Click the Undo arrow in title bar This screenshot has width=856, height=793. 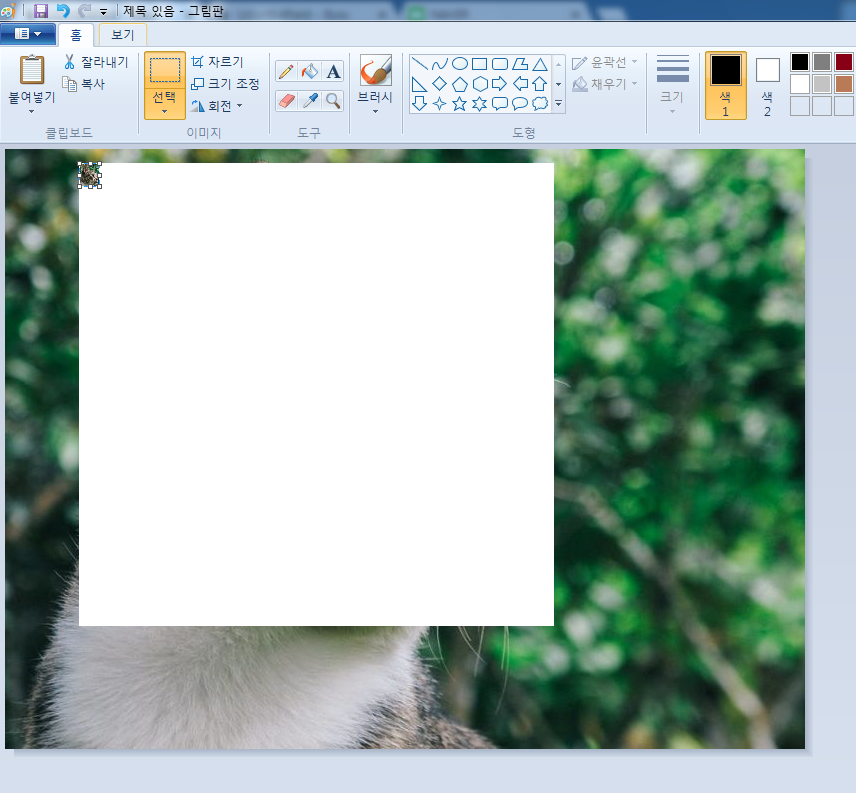tap(63, 10)
